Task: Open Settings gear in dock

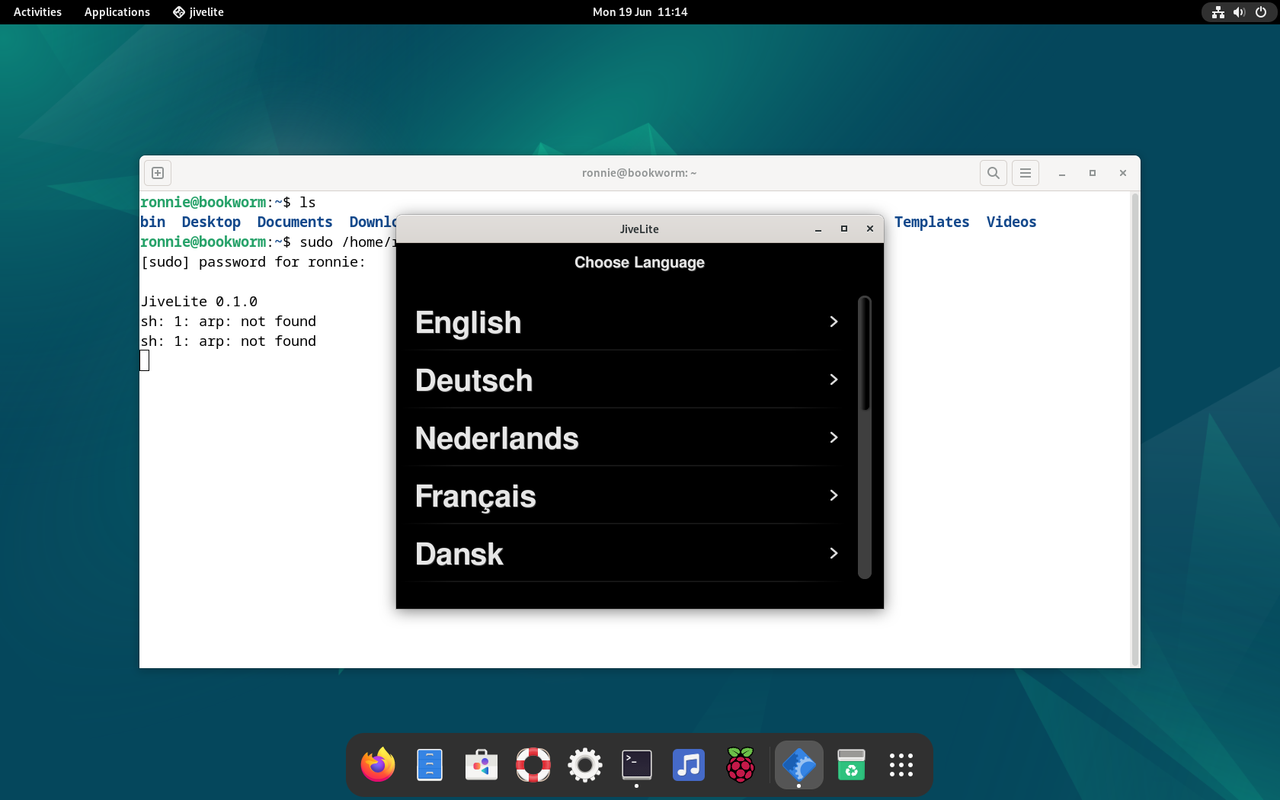Action: (585, 765)
